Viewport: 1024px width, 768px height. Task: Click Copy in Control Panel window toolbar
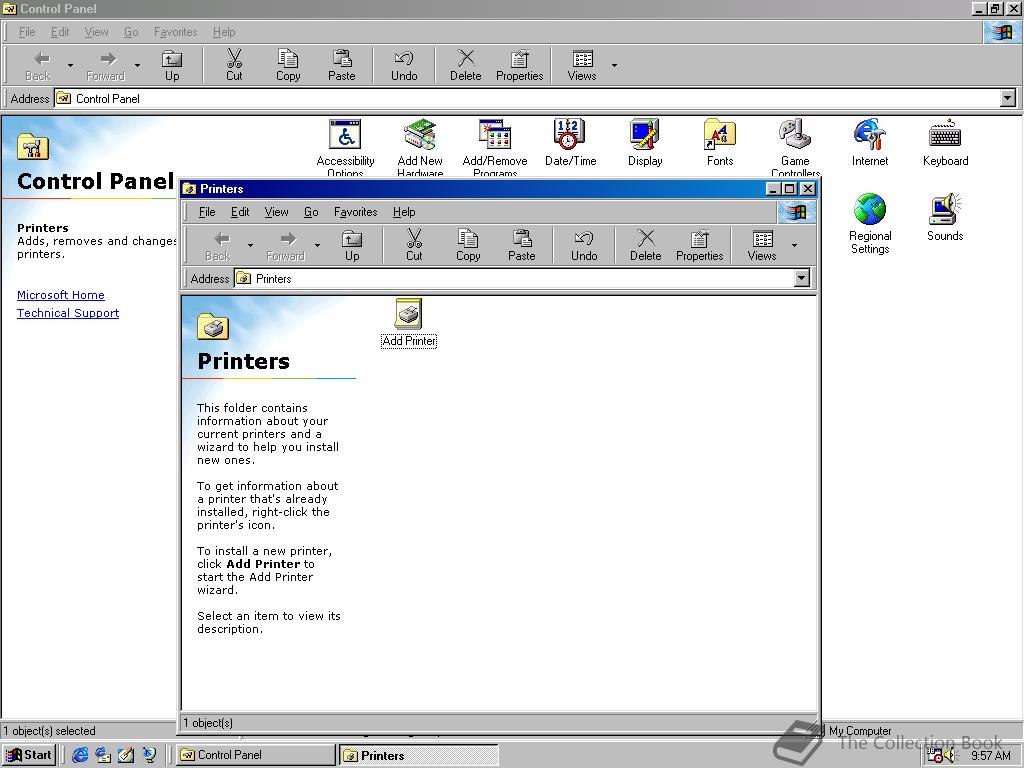pyautogui.click(x=288, y=66)
